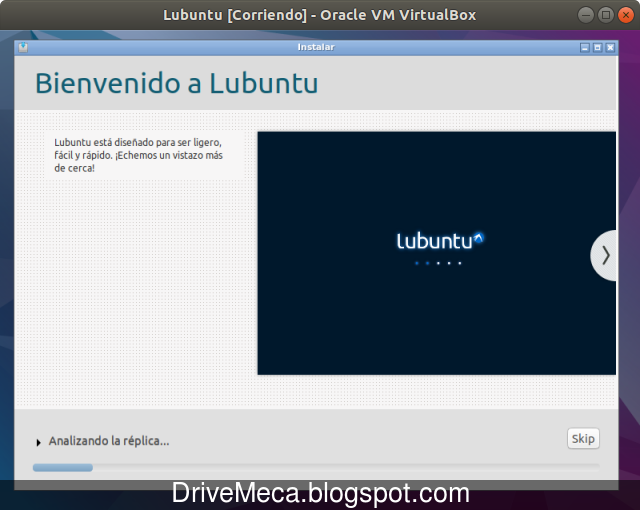
Task: Close the Instalar window
Action: (610, 48)
